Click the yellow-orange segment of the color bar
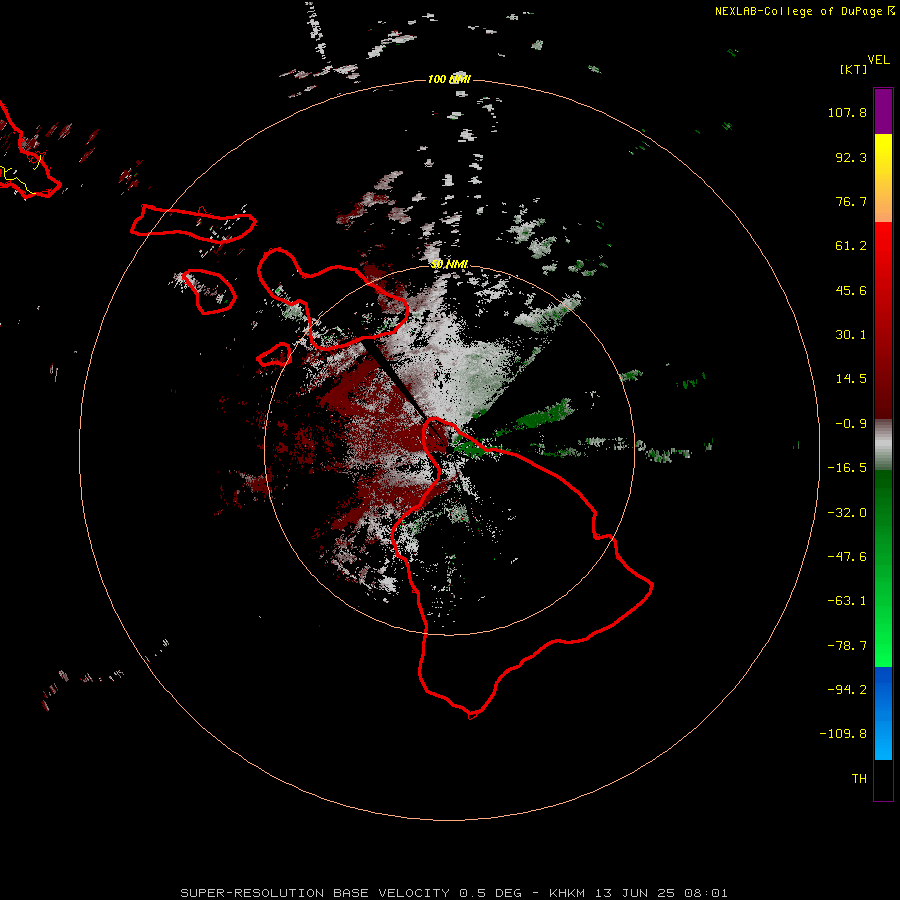This screenshot has width=900, height=900. pos(883,178)
